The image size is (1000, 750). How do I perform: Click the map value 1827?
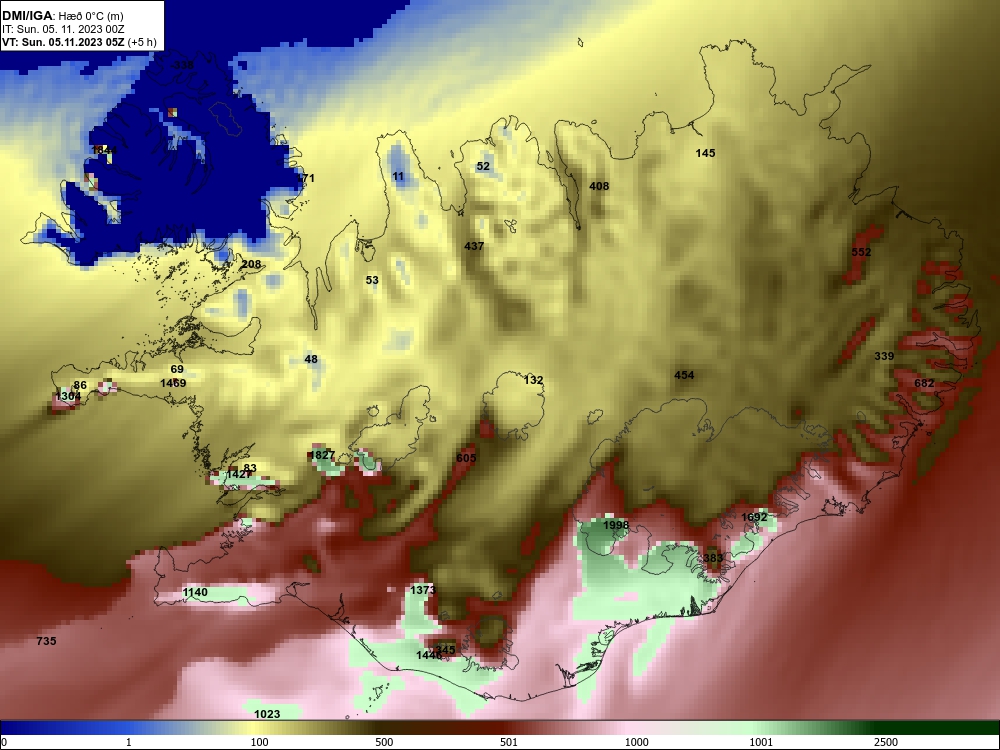(322, 455)
